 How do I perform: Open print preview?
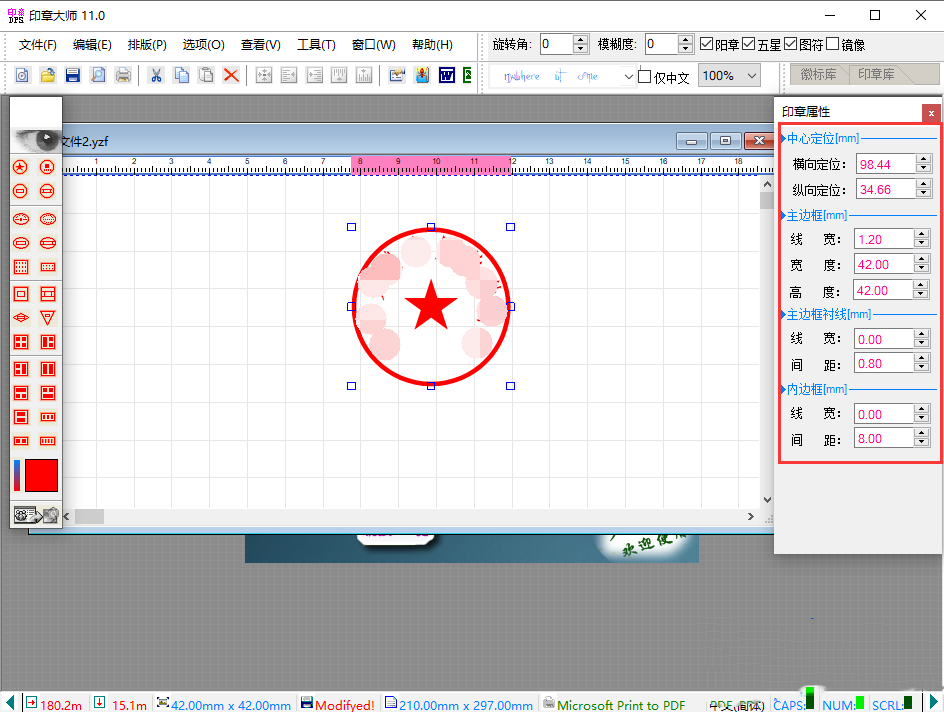[98, 75]
